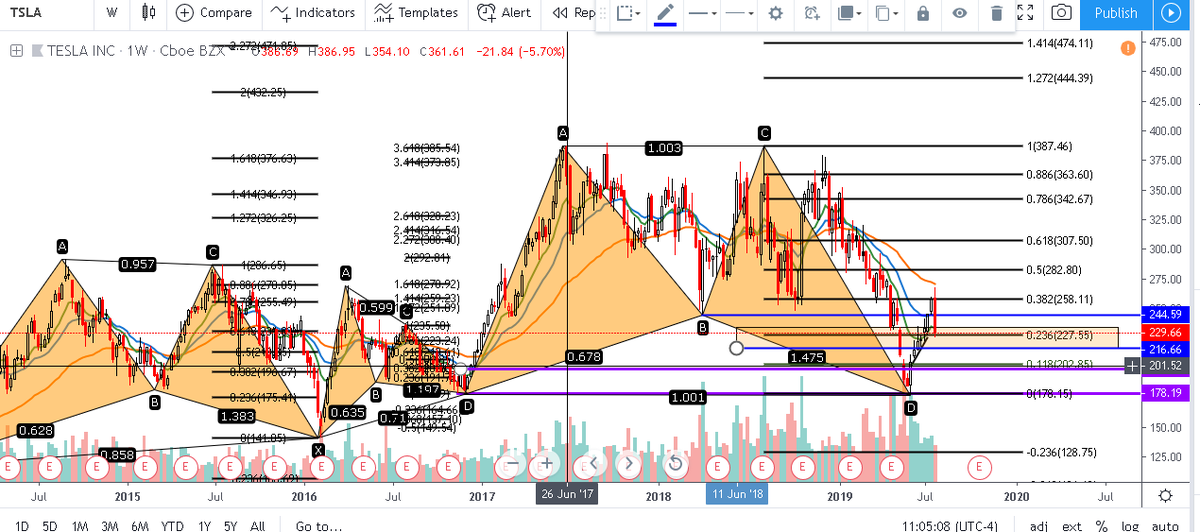The width and height of the screenshot is (1200, 532).
Task: Select the 1M time range
Action: click(81, 524)
